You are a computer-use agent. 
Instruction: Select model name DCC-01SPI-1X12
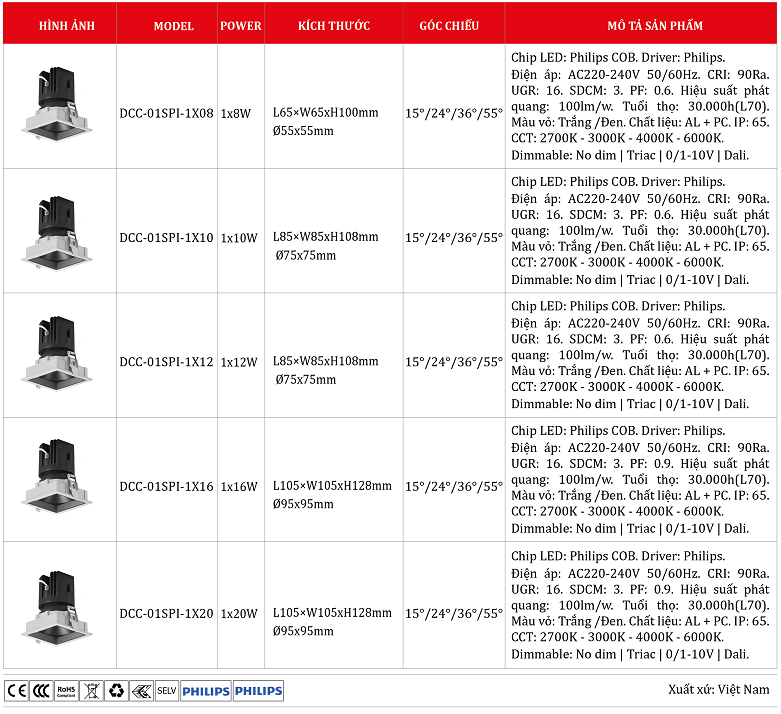pyautogui.click(x=166, y=362)
